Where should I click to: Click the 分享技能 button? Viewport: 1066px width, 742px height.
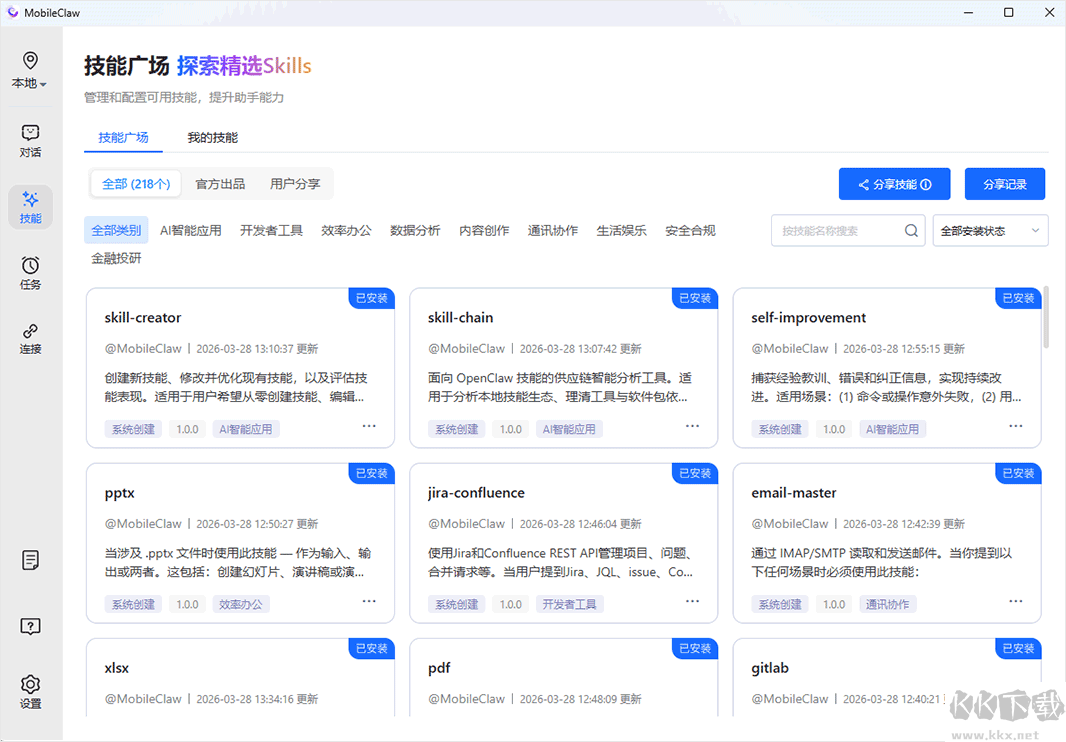pos(894,184)
